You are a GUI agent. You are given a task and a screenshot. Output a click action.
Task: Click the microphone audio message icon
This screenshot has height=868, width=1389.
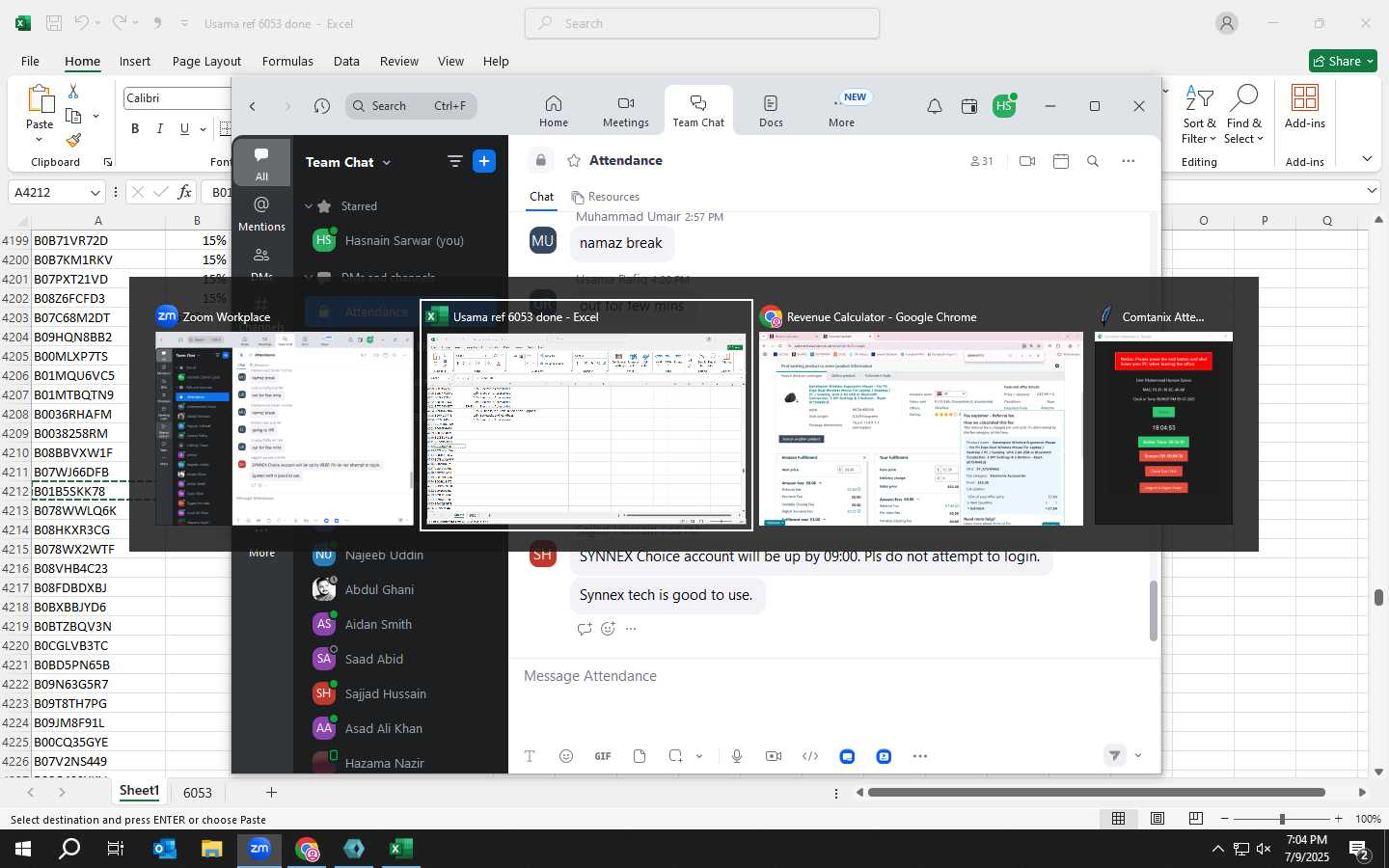pos(737,756)
